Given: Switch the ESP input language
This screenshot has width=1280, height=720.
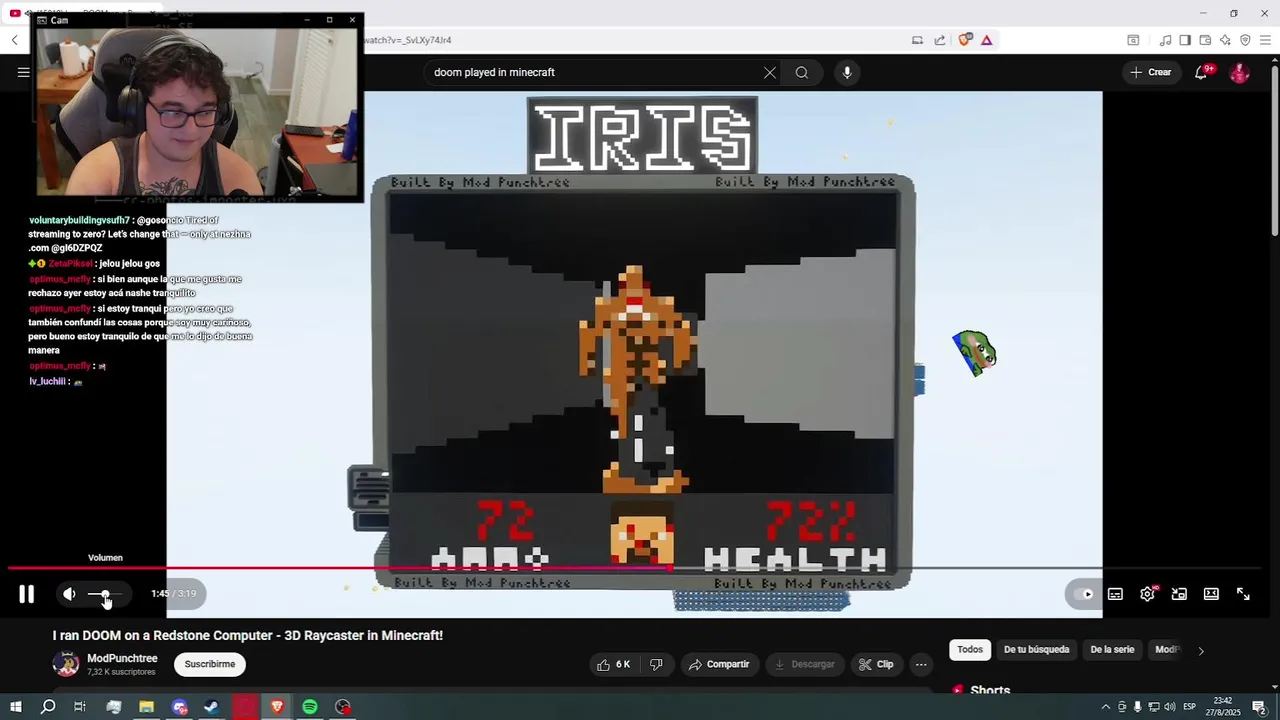Looking at the screenshot, I should click(1189, 707).
